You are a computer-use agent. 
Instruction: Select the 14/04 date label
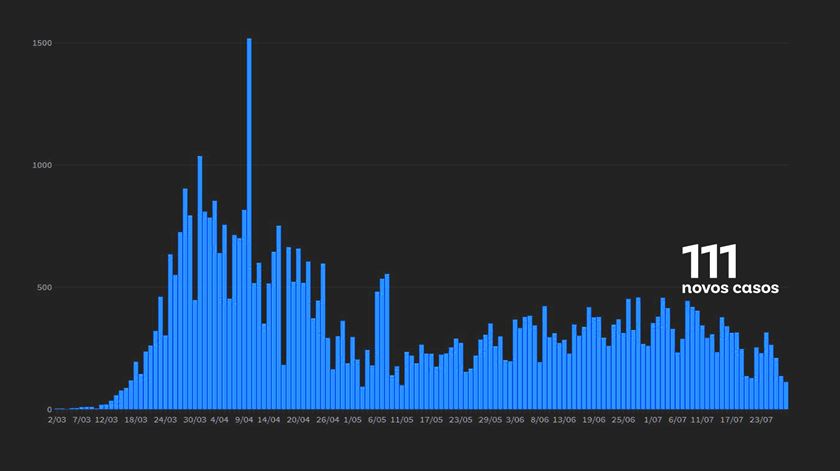pyautogui.click(x=268, y=420)
